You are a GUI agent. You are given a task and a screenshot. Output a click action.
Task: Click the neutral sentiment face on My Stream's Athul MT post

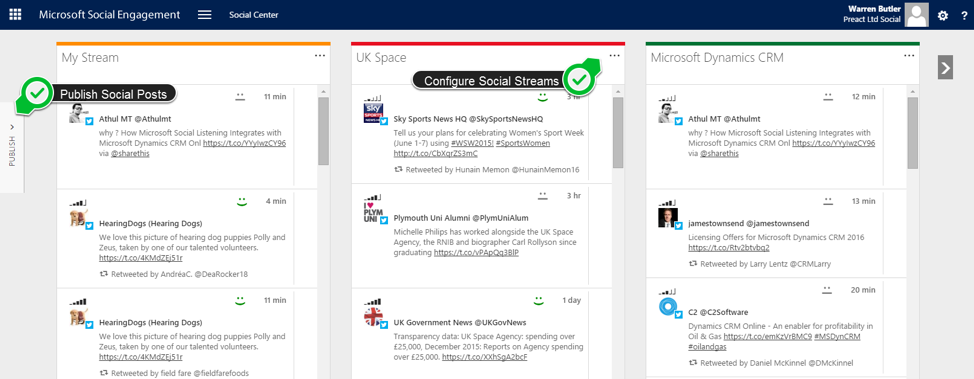(240, 96)
